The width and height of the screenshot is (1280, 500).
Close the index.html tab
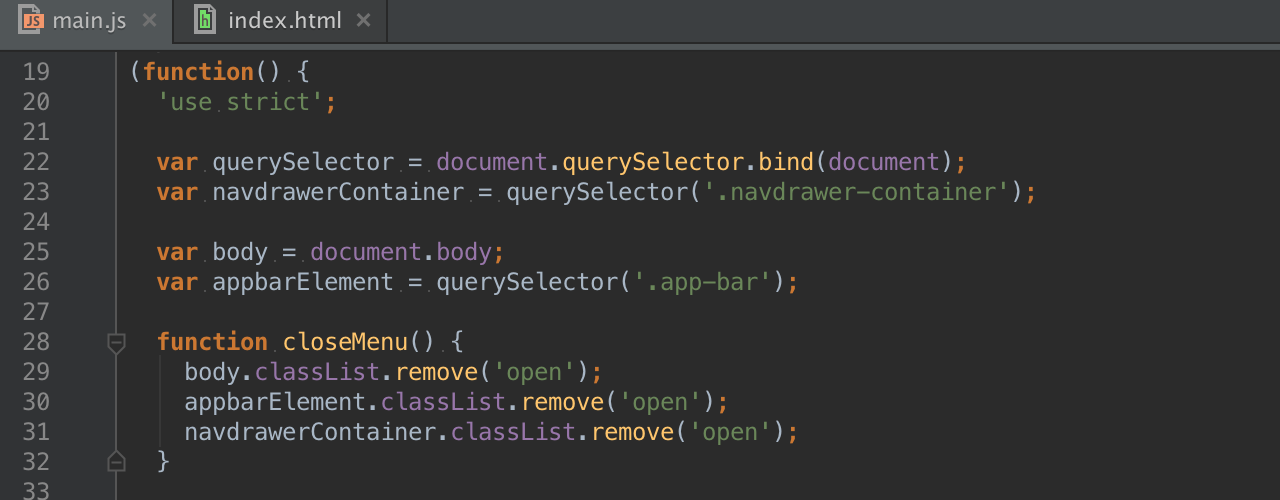click(x=363, y=20)
